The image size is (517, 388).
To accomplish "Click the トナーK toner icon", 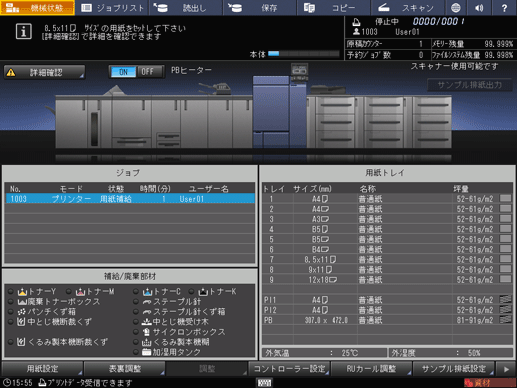I will click(x=203, y=292).
